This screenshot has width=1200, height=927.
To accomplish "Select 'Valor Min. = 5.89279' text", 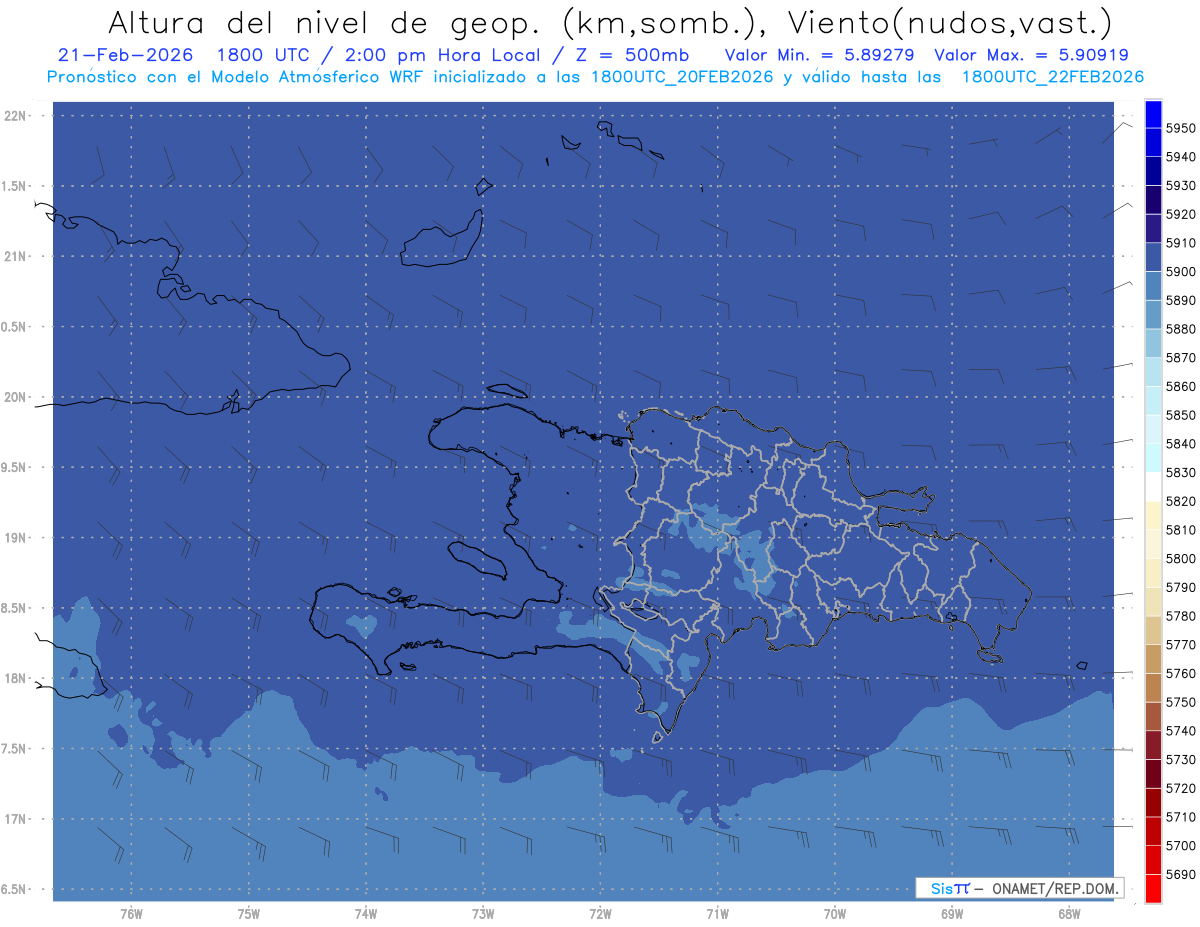I will (819, 55).
